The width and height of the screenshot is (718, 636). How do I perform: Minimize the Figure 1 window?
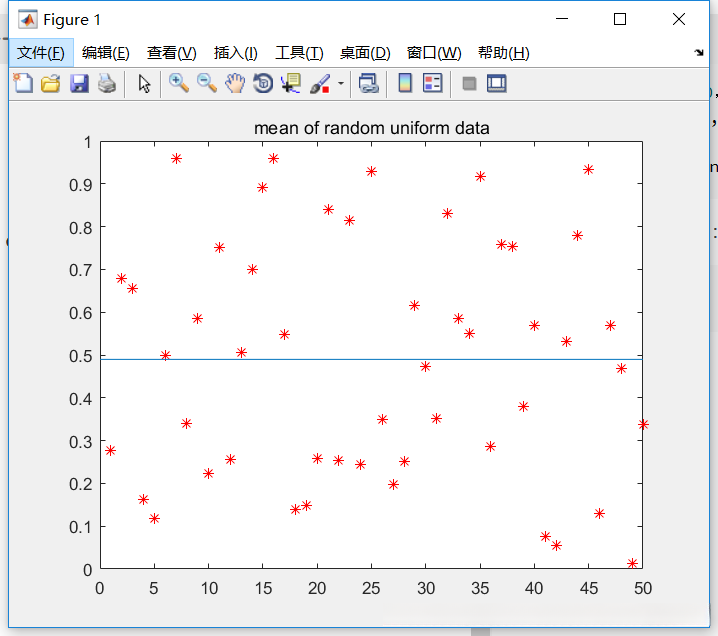562,19
